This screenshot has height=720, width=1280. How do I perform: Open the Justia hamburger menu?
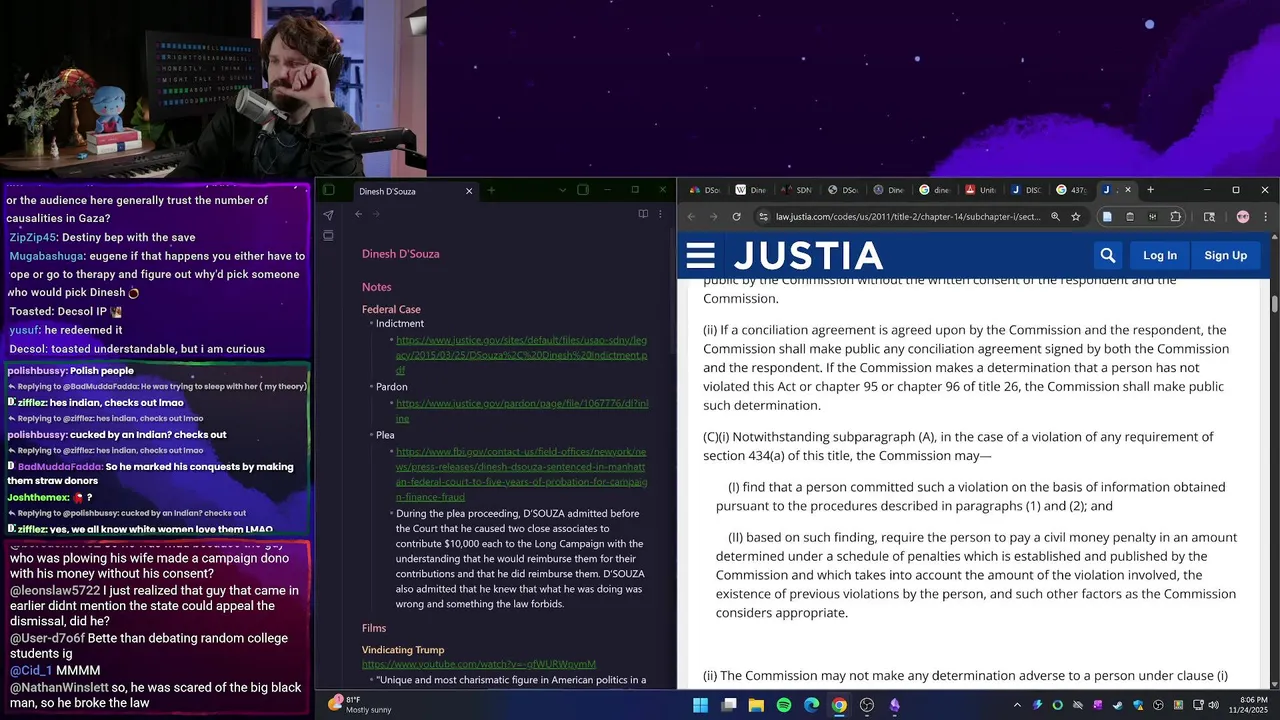pos(700,255)
